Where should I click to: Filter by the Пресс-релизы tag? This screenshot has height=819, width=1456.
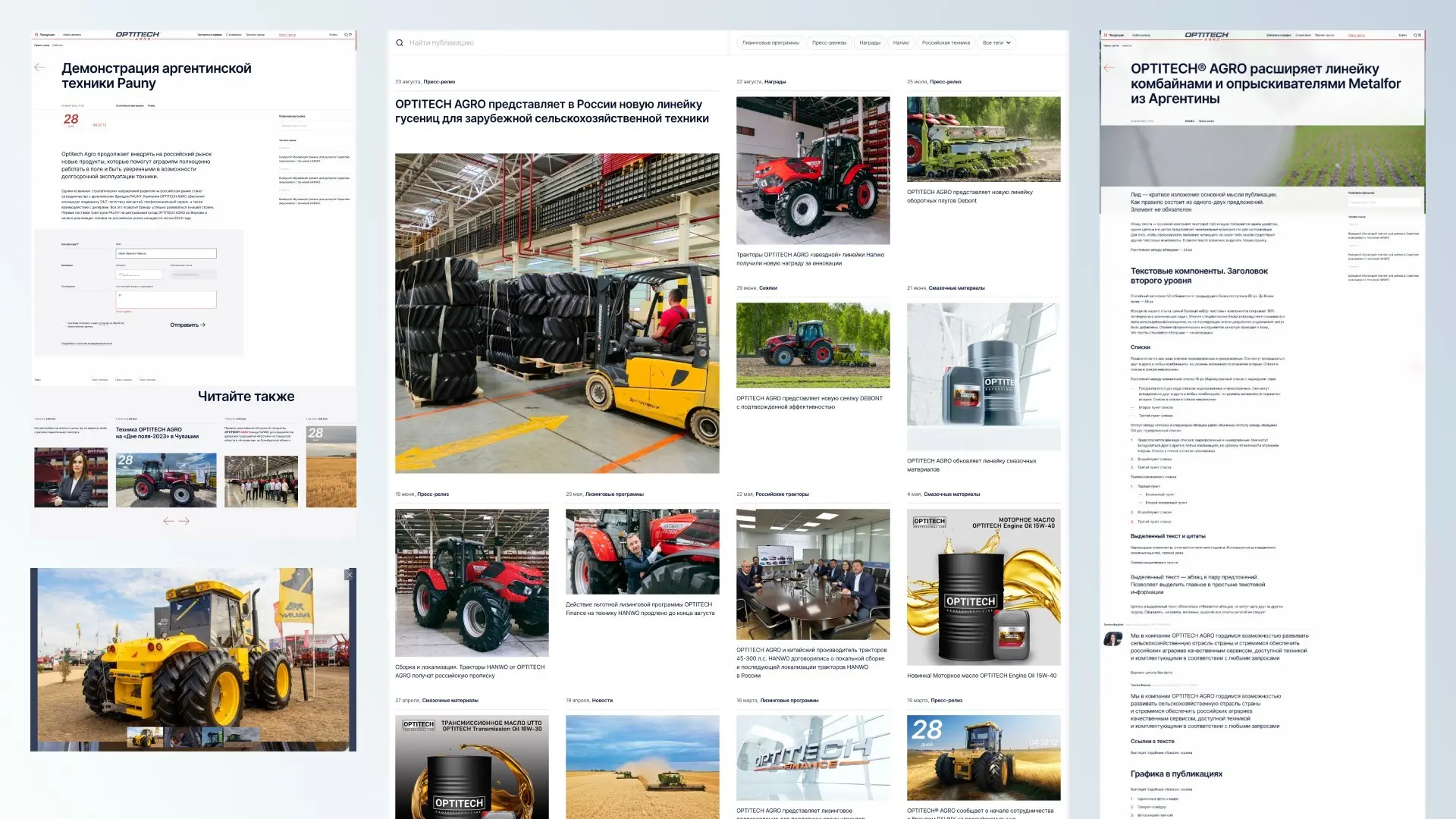coord(829,43)
